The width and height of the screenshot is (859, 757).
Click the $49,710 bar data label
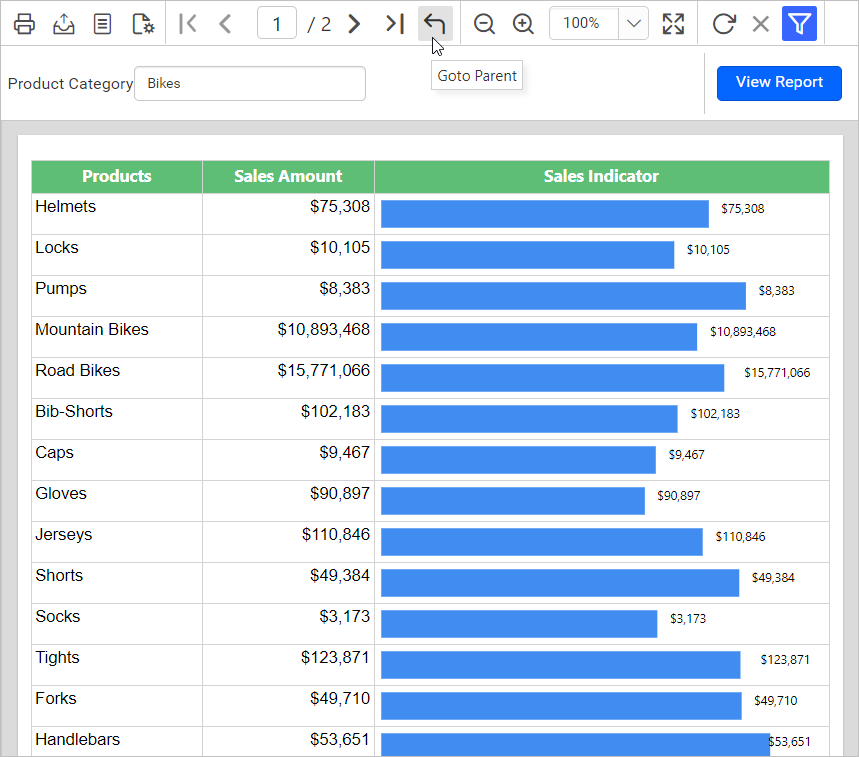coord(775,701)
